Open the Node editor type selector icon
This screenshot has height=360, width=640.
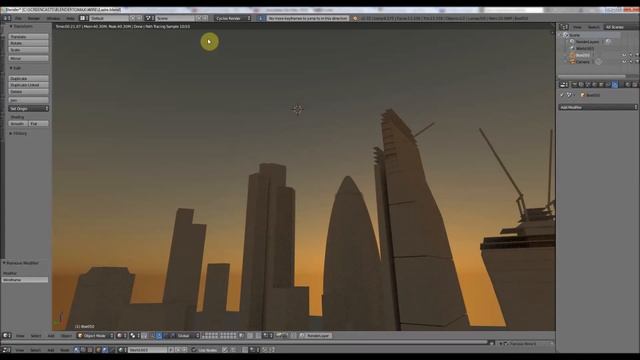pyautogui.click(x=6, y=350)
